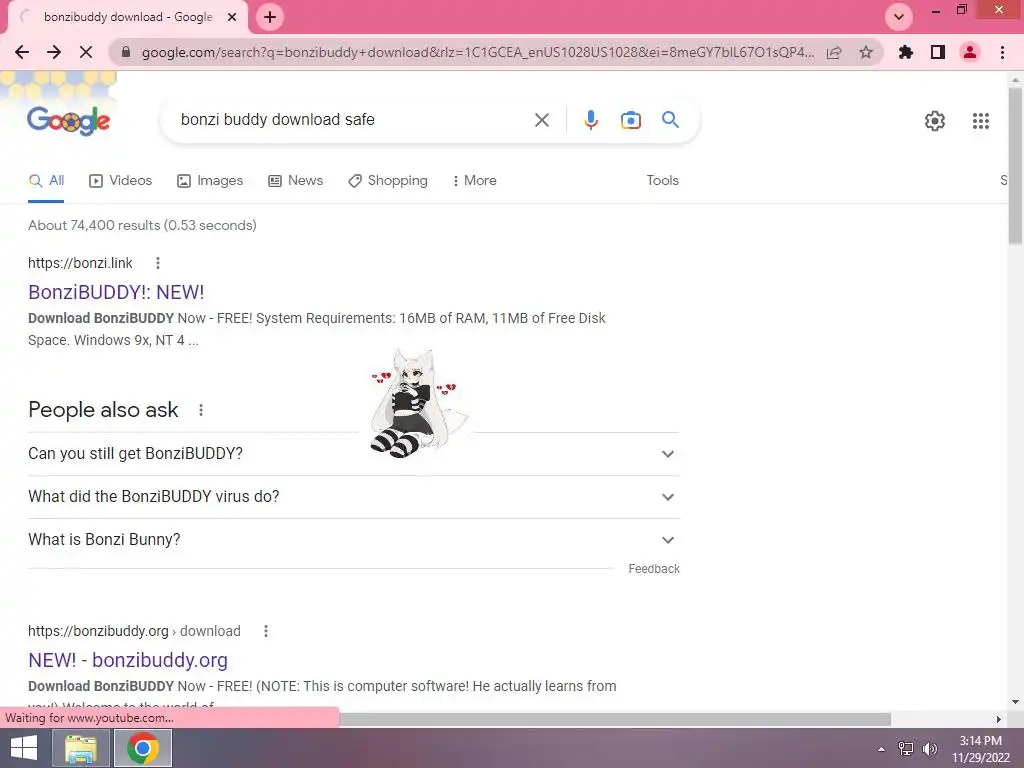
Task: Open a new tab
Action: point(270,17)
